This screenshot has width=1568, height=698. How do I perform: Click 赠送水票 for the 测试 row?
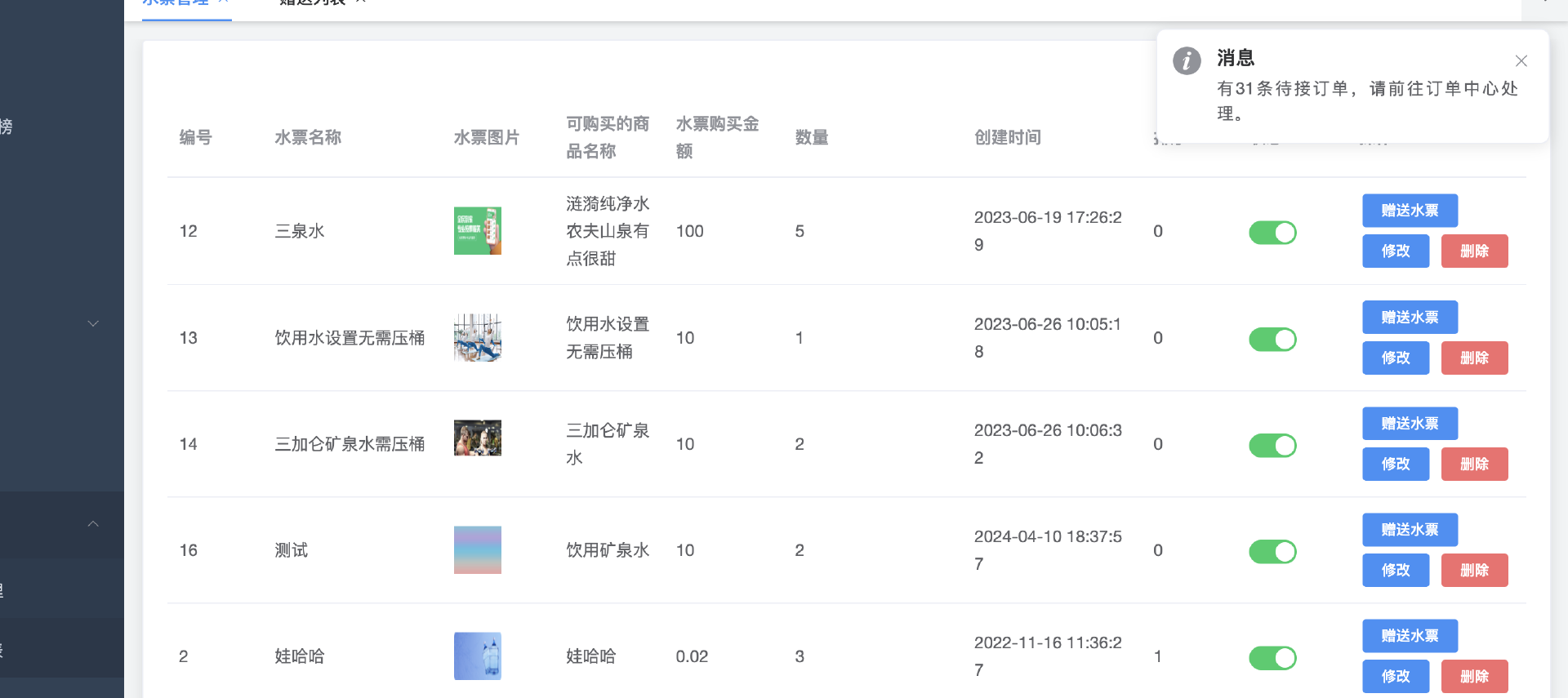point(1410,530)
